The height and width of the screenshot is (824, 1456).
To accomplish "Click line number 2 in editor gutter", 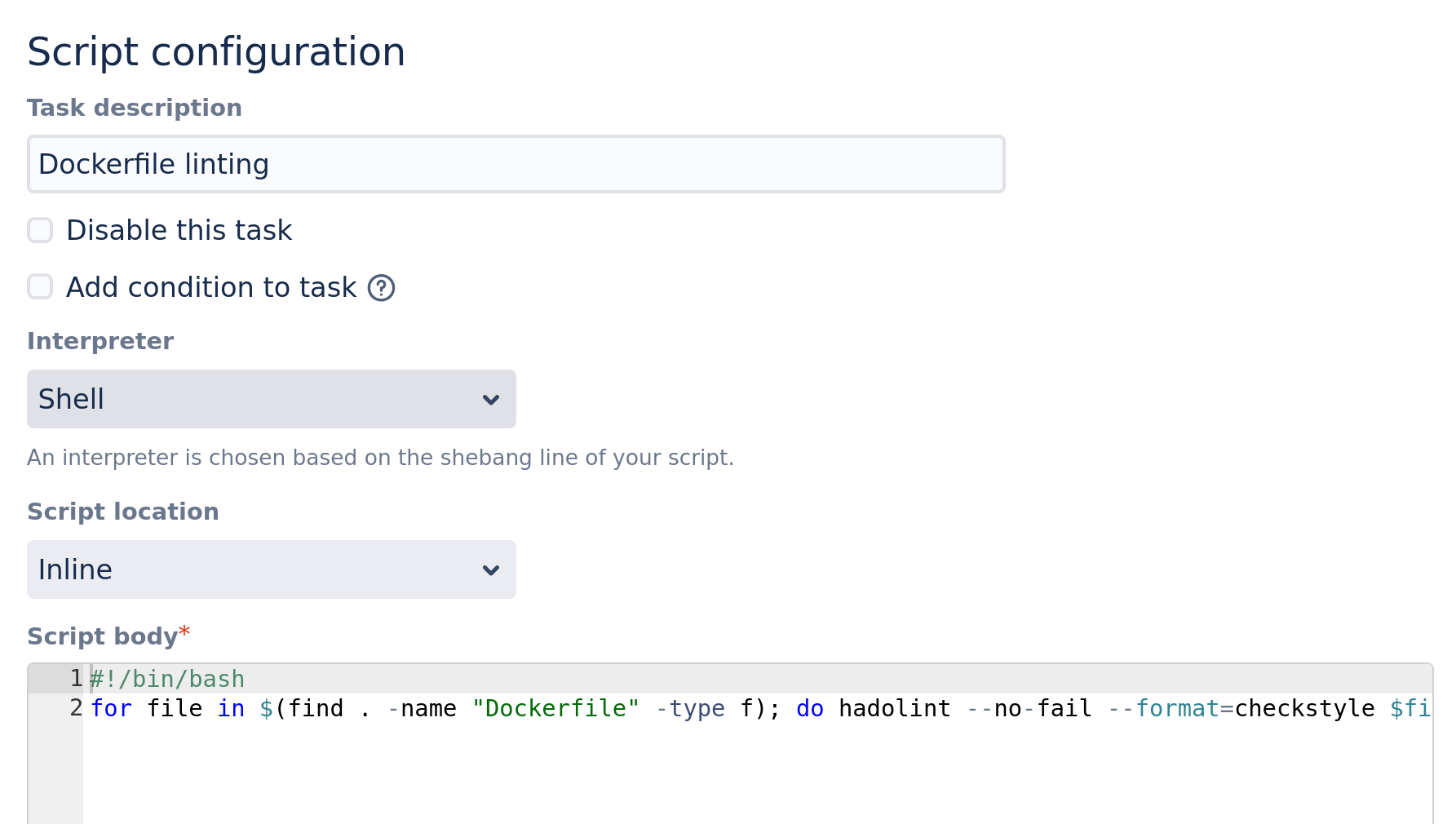I will tap(76, 708).
